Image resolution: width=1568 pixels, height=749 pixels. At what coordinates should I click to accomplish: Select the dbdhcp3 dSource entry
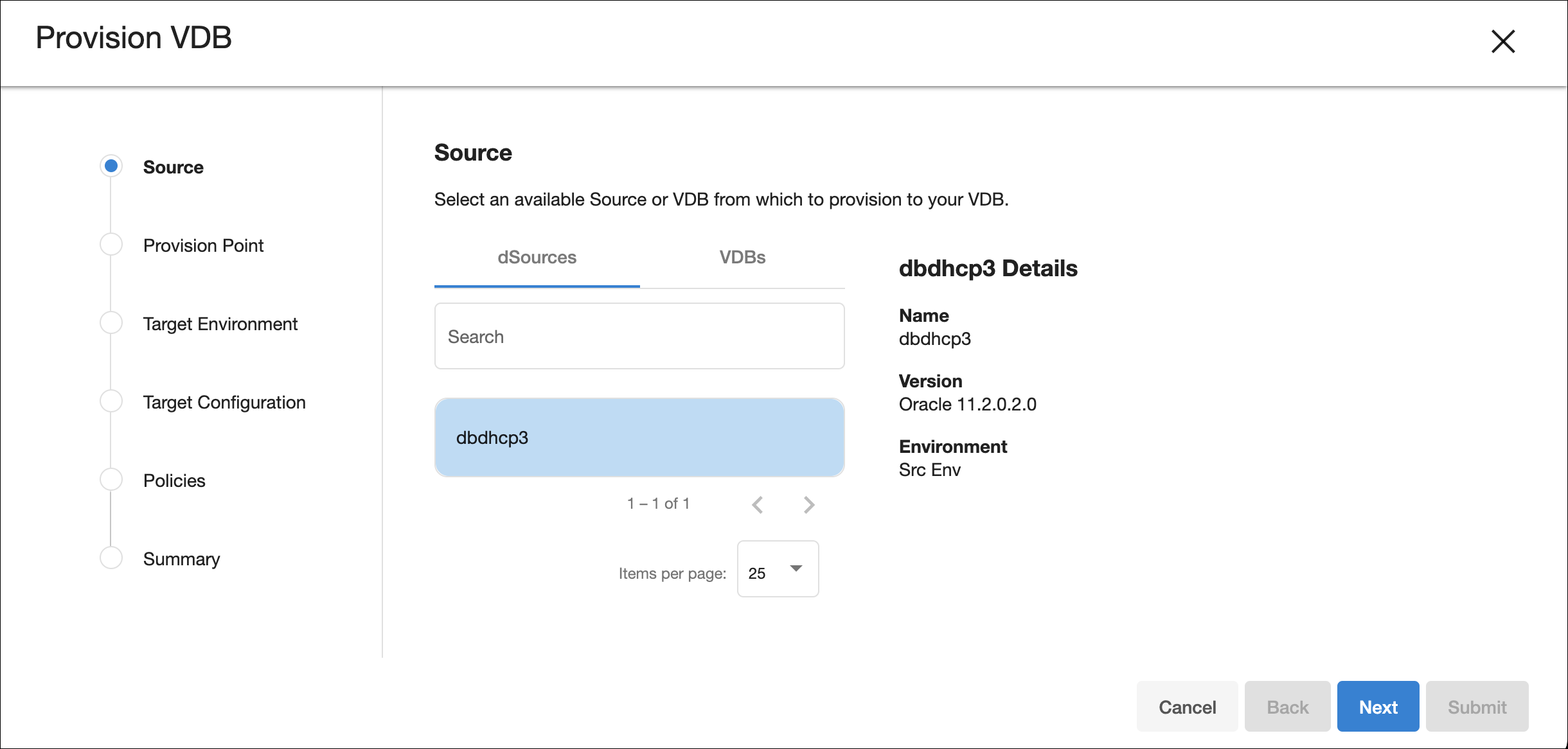pos(639,437)
